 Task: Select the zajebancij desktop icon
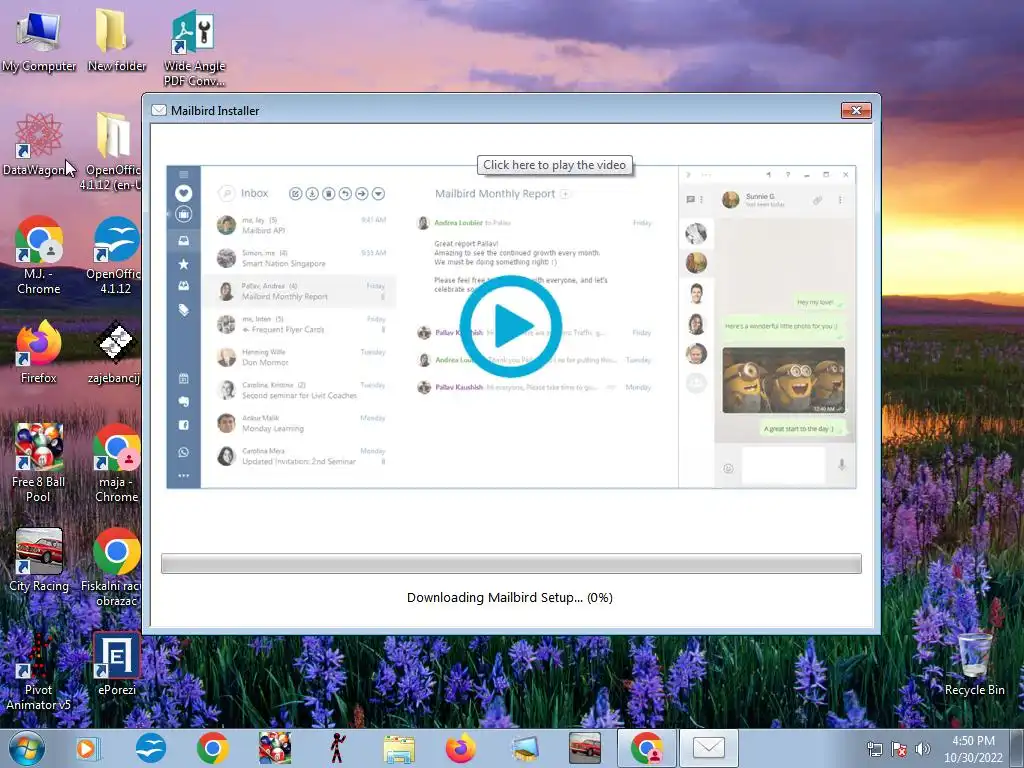click(114, 352)
